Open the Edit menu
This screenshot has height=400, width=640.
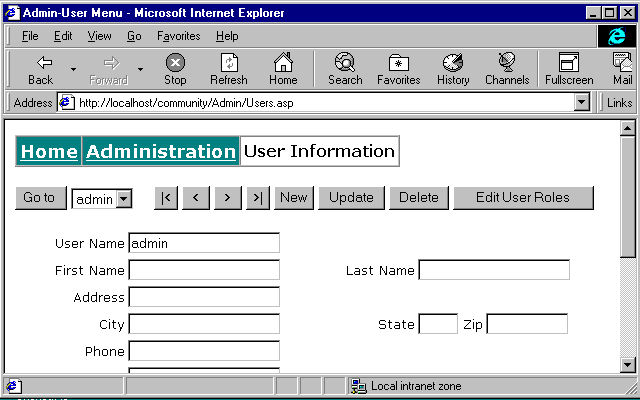point(63,36)
